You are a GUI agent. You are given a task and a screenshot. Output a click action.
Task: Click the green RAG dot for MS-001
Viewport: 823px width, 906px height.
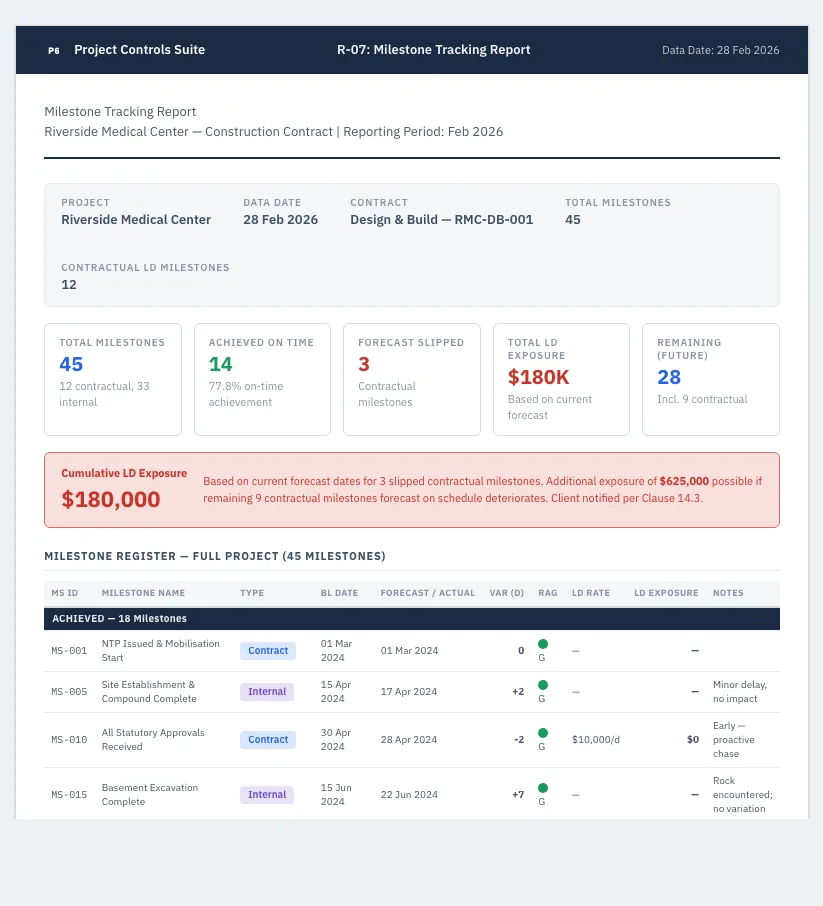[543, 644]
